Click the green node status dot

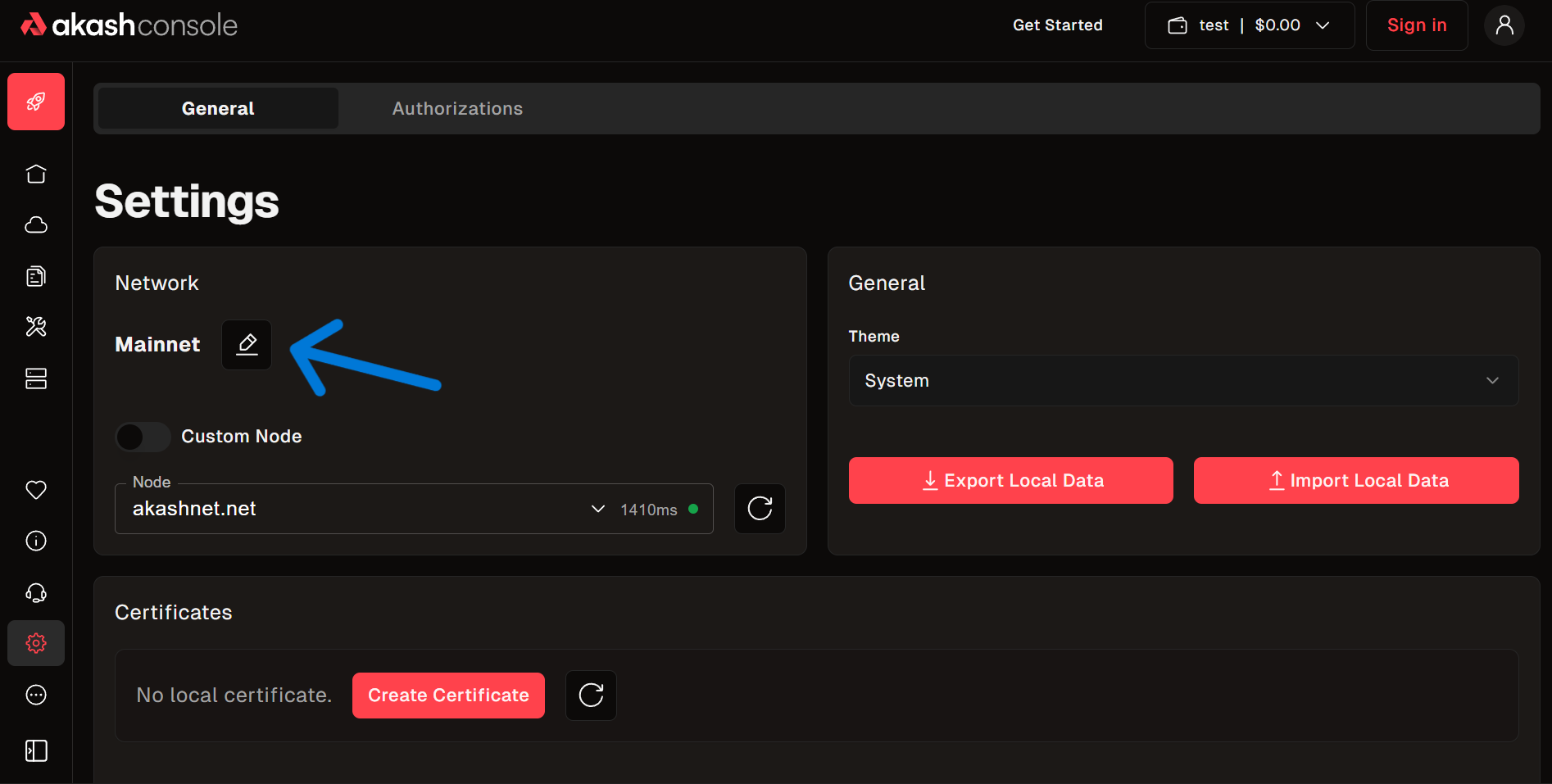(x=693, y=509)
